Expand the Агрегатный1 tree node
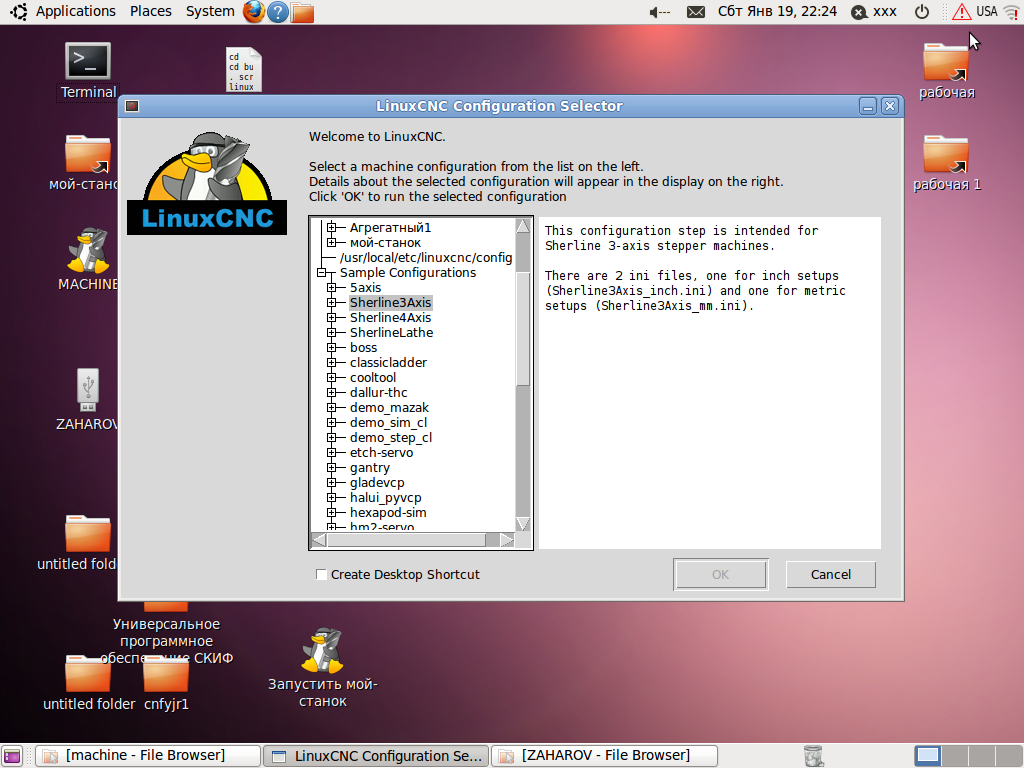This screenshot has width=1024, height=768. pyautogui.click(x=332, y=227)
